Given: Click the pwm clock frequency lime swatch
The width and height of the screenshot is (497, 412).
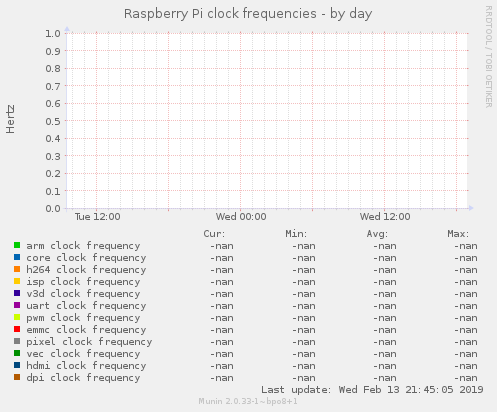Looking at the screenshot, I should tap(17, 317).
